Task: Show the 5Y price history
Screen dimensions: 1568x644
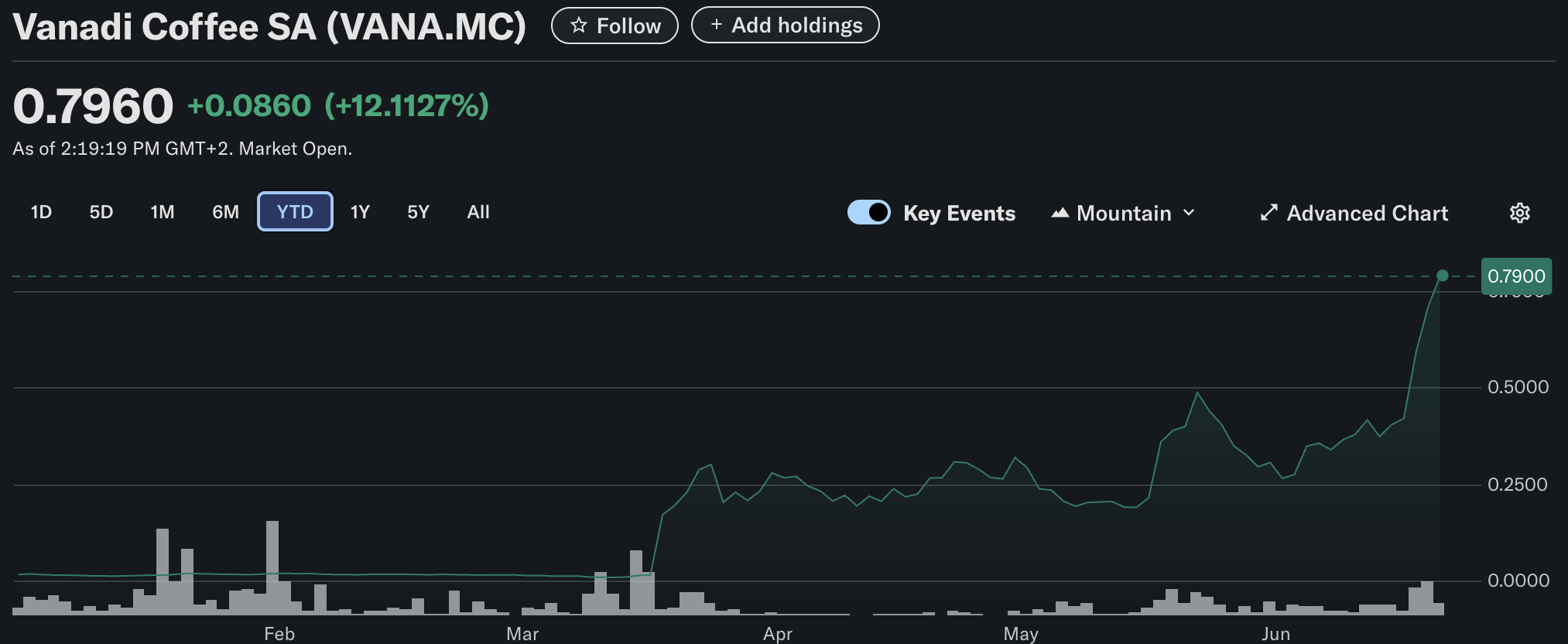Action: click(418, 212)
